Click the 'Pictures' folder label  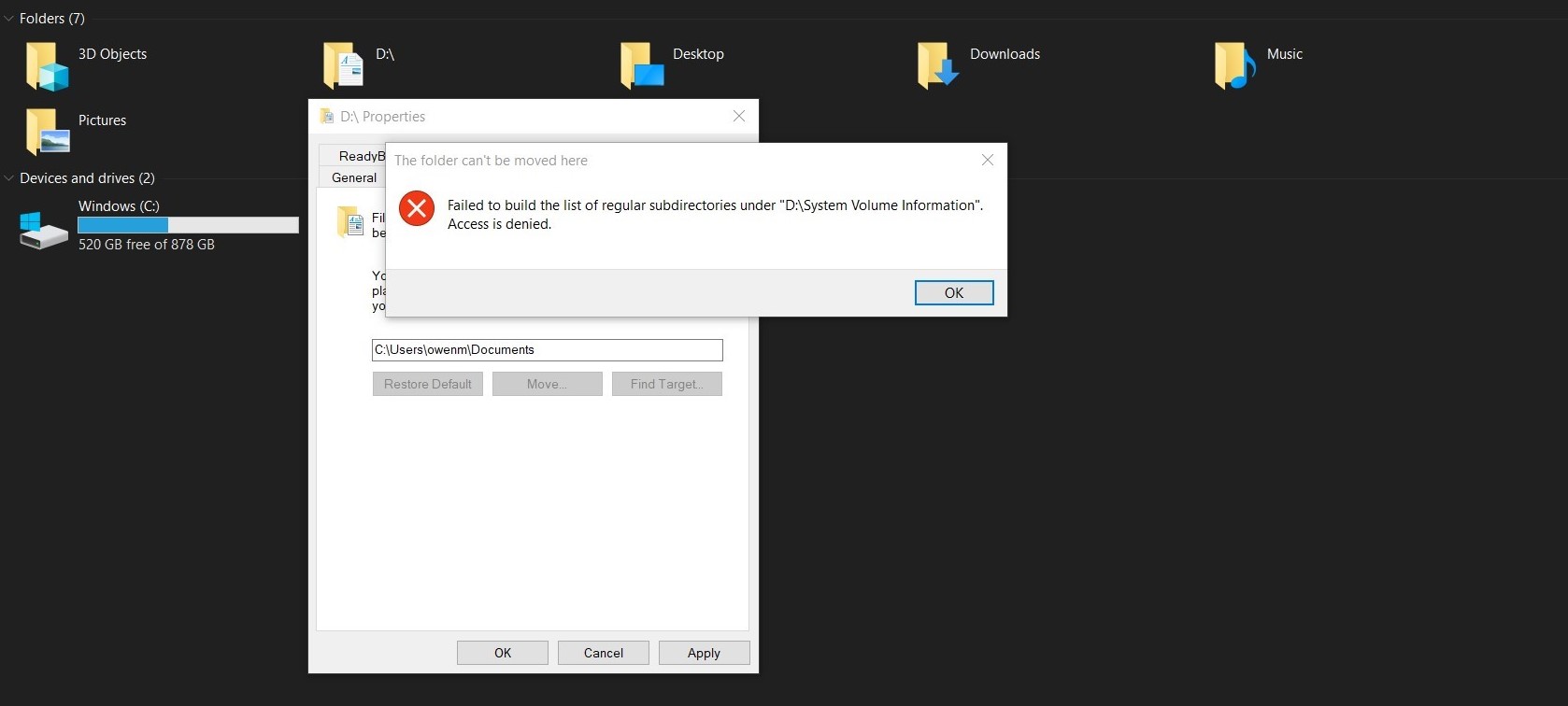(x=102, y=120)
